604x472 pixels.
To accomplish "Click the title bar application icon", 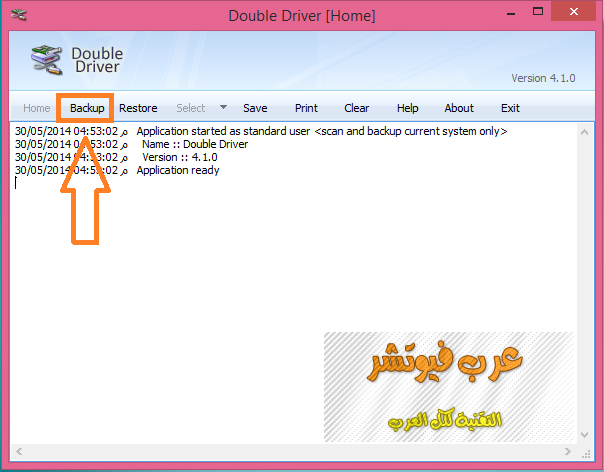I will click(18, 15).
